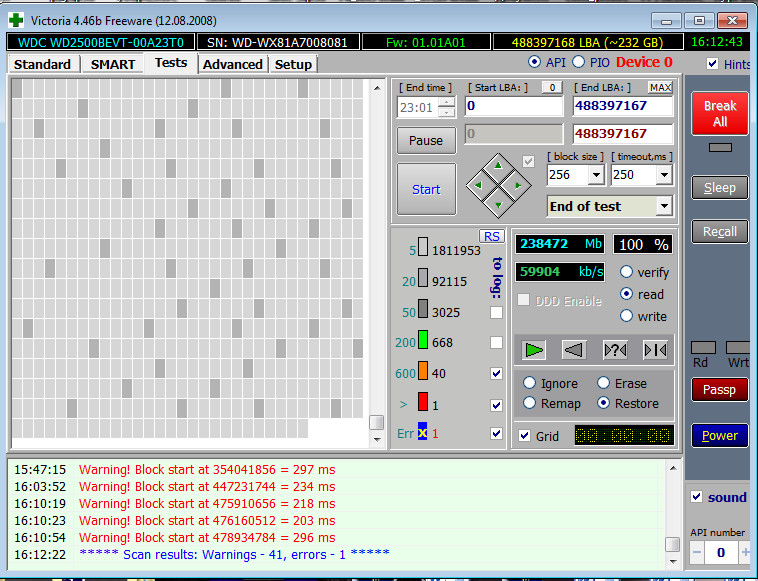Click the RS reset statistics button

point(491,236)
